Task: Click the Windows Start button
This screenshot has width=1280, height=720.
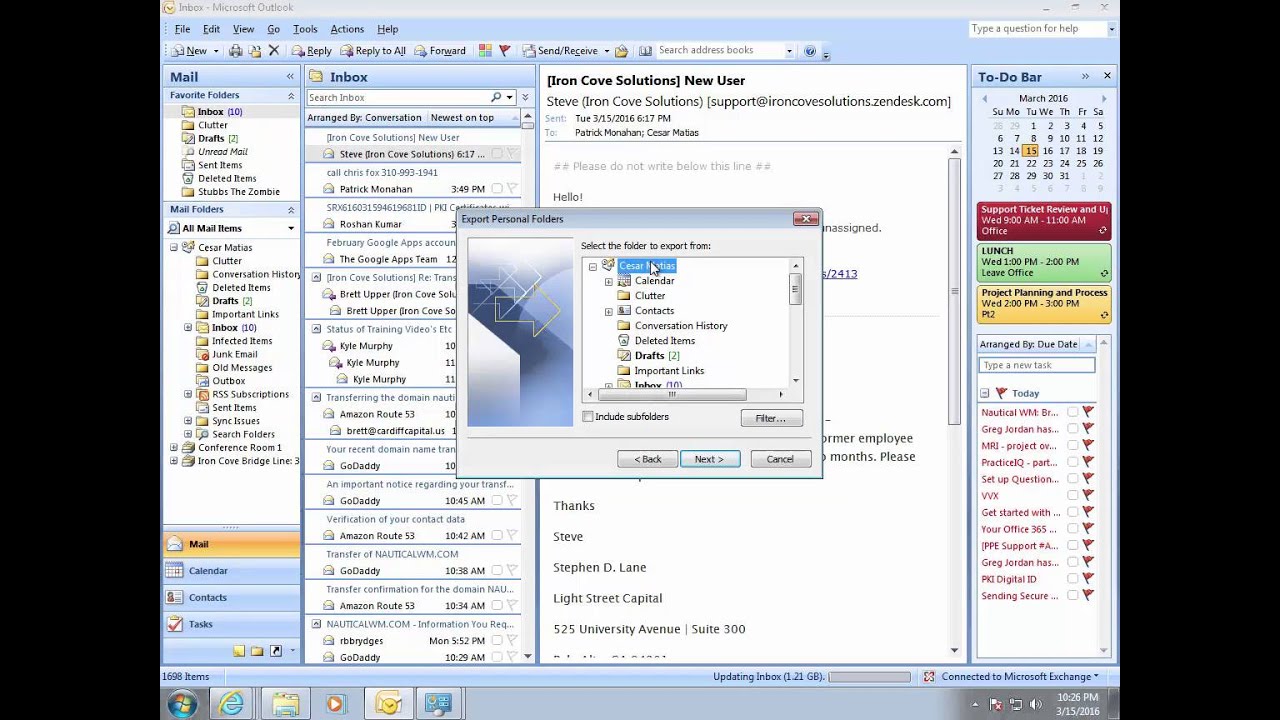Action: (x=182, y=704)
